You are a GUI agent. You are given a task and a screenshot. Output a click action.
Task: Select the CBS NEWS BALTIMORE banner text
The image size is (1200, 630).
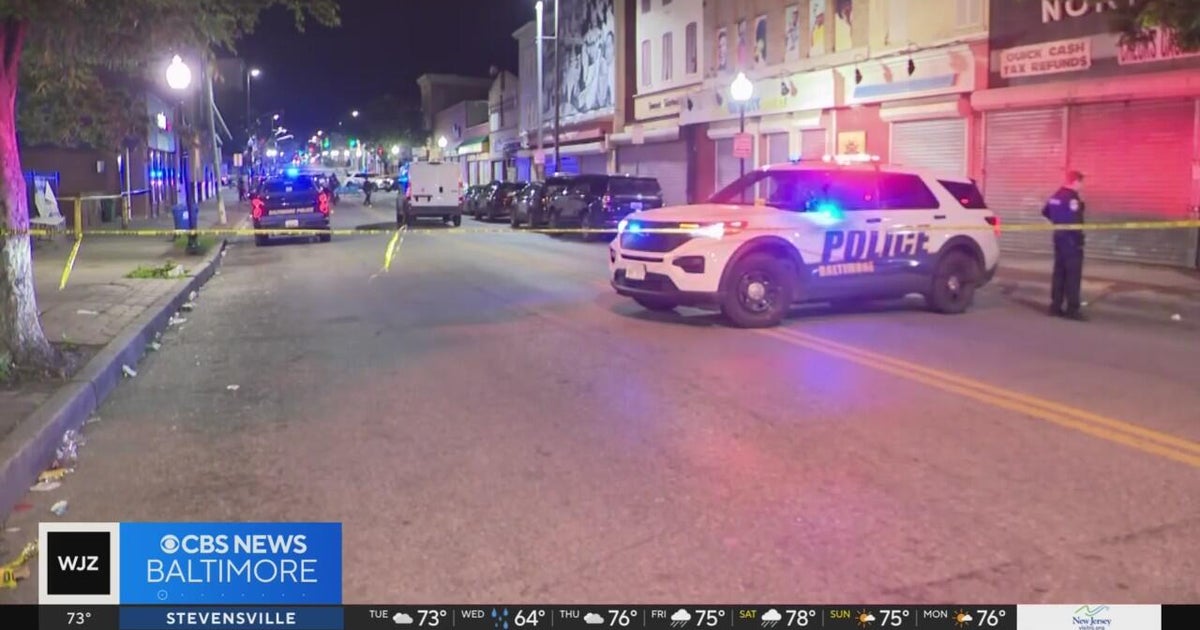coord(231,558)
